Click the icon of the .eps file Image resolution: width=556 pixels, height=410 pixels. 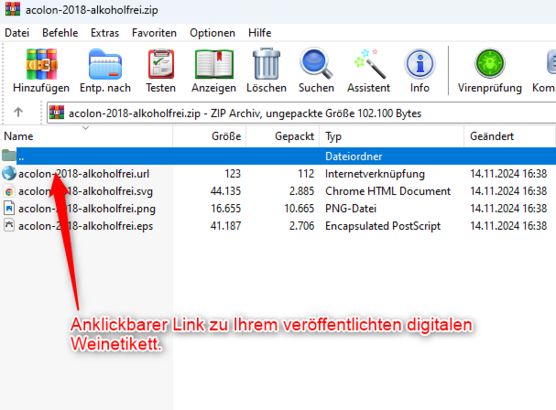click(9, 226)
